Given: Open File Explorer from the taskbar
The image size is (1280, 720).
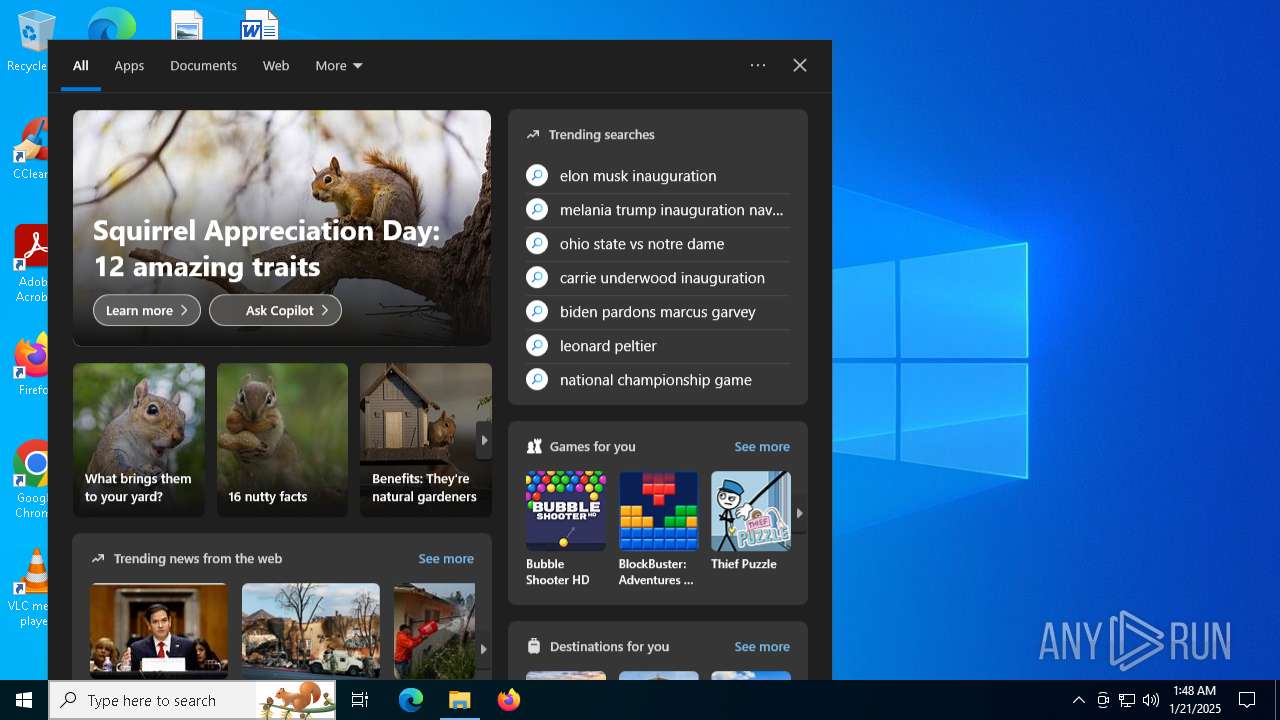Looking at the screenshot, I should point(459,700).
